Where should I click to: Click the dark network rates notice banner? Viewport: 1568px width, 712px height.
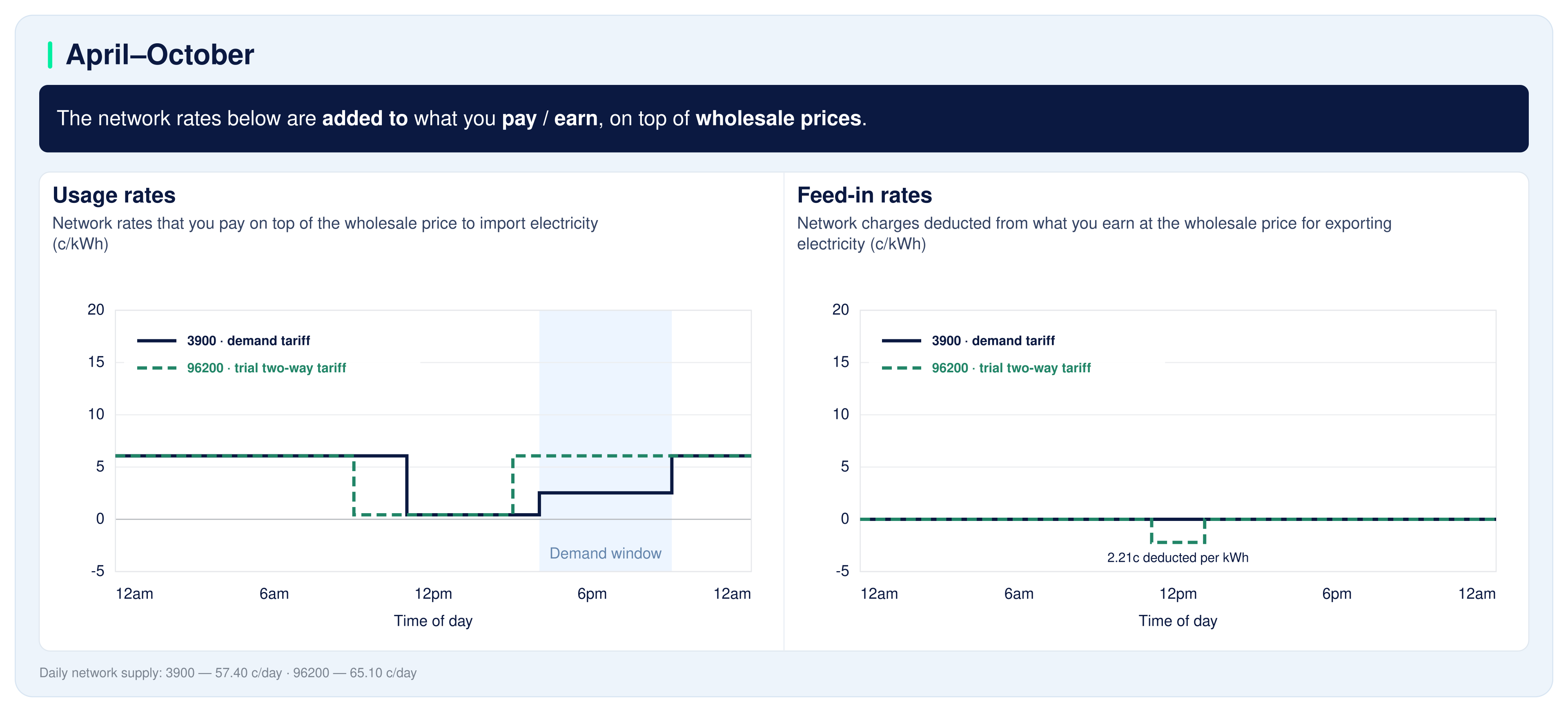click(784, 119)
